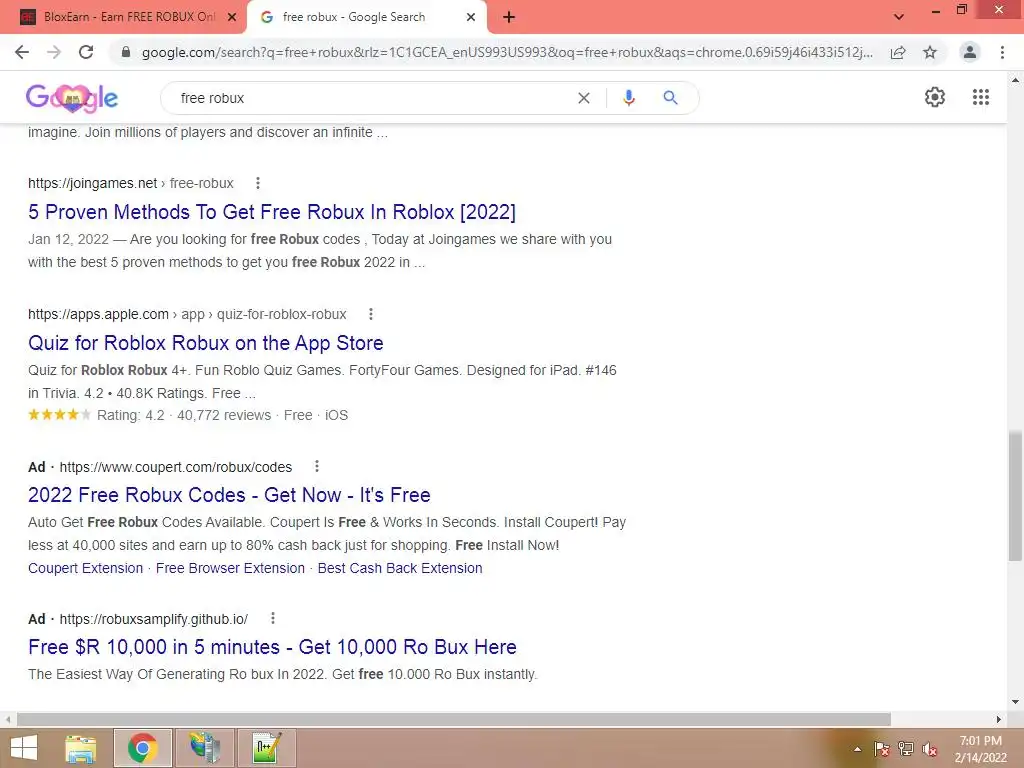Click the scroll down arrow
Image resolution: width=1024 pixels, height=768 pixels.
coord(1015,702)
